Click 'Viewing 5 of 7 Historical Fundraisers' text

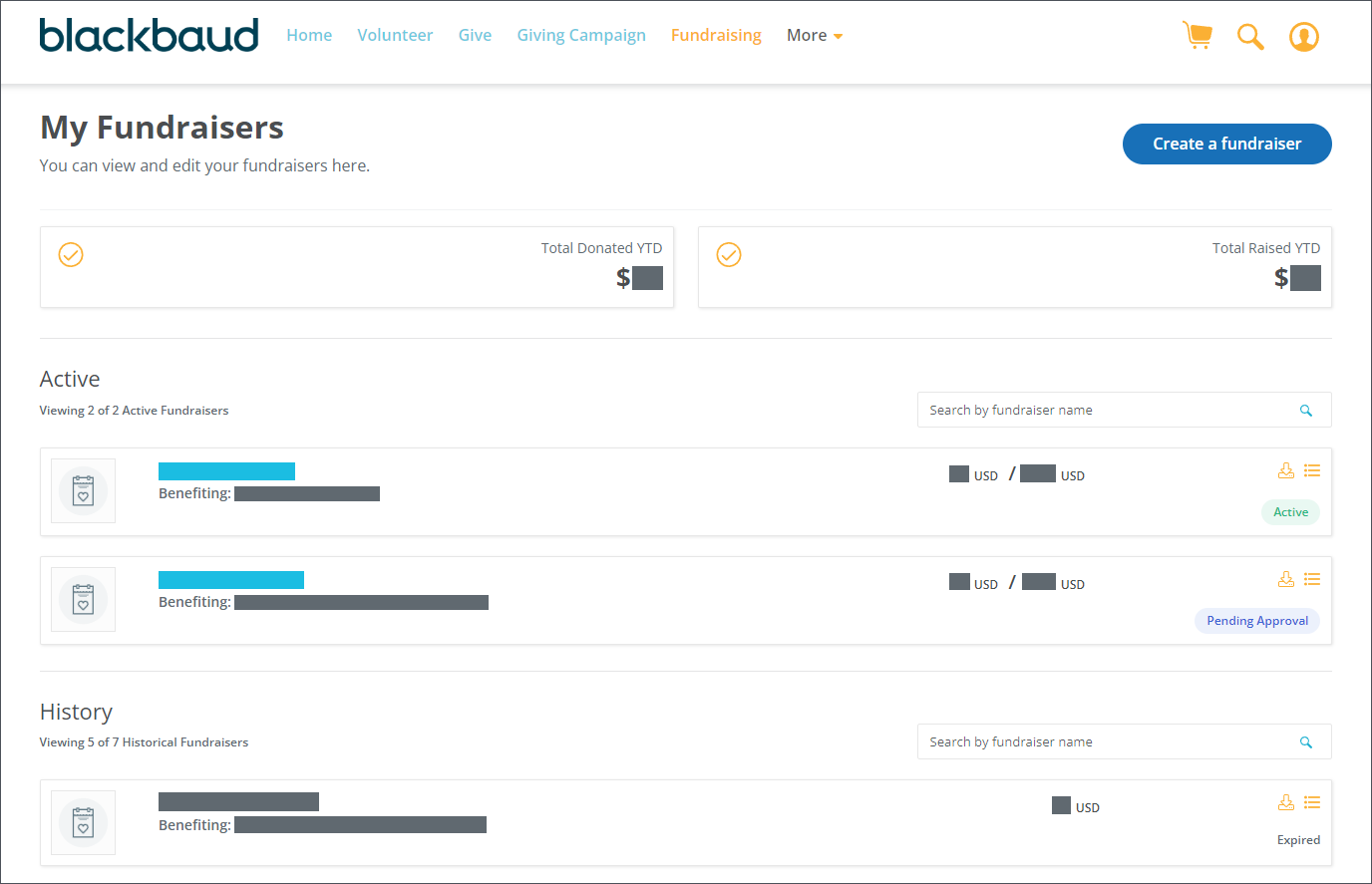point(144,742)
